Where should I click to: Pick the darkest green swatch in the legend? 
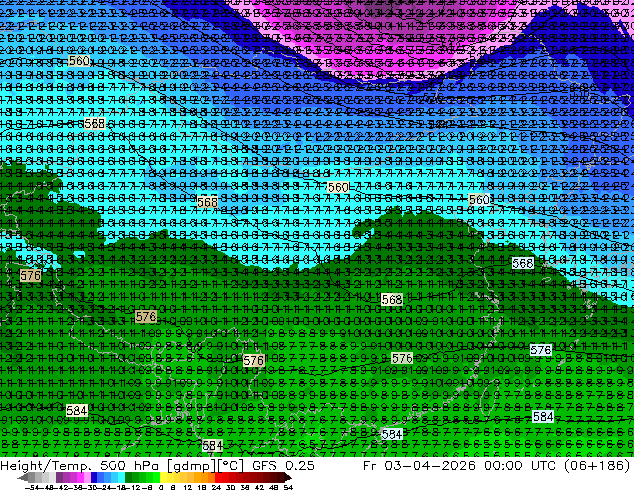pos(129,478)
